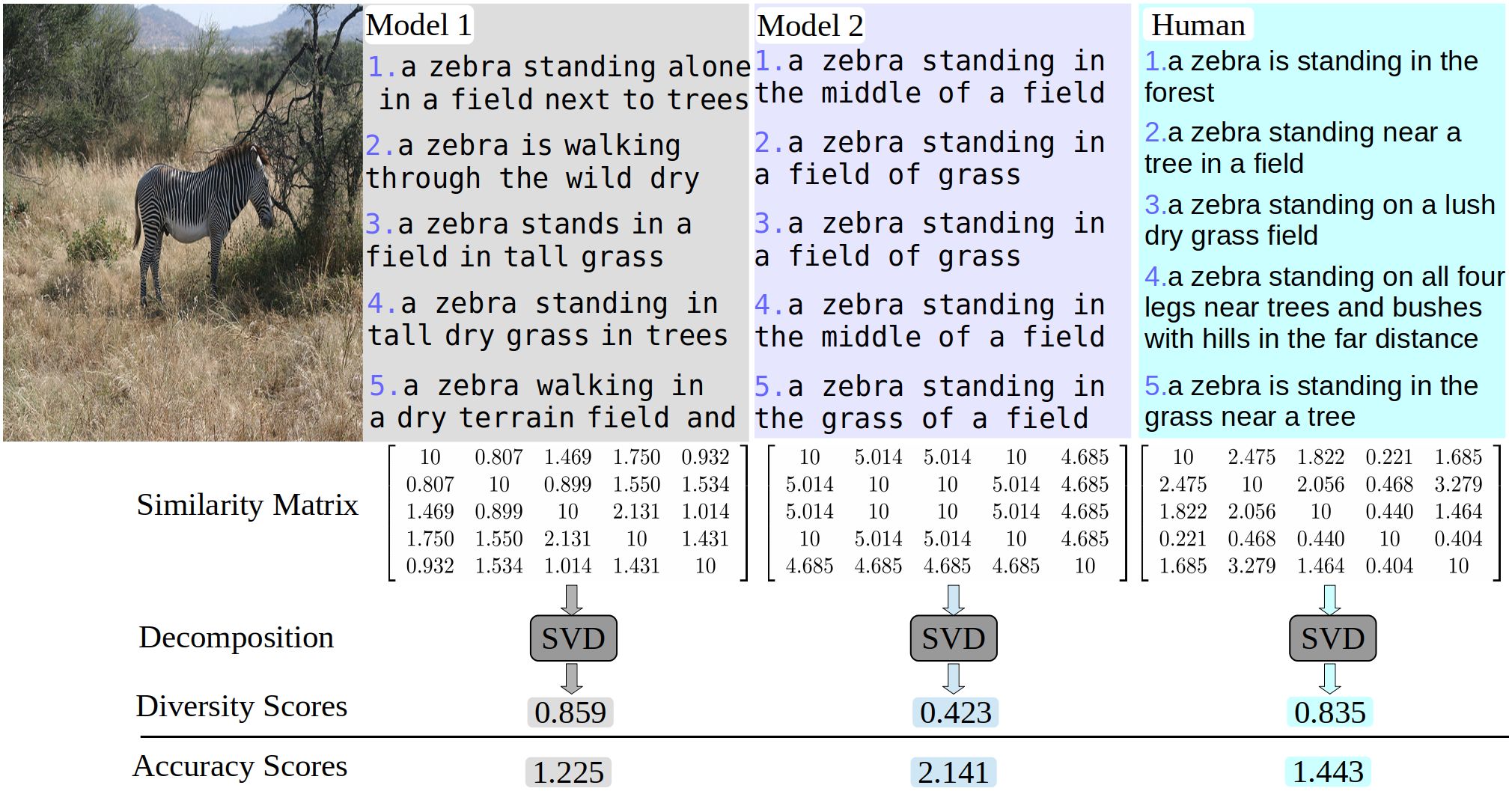1509x812 pixels.
Task: Click diversity score 0.859 swatch
Action: tap(570, 712)
